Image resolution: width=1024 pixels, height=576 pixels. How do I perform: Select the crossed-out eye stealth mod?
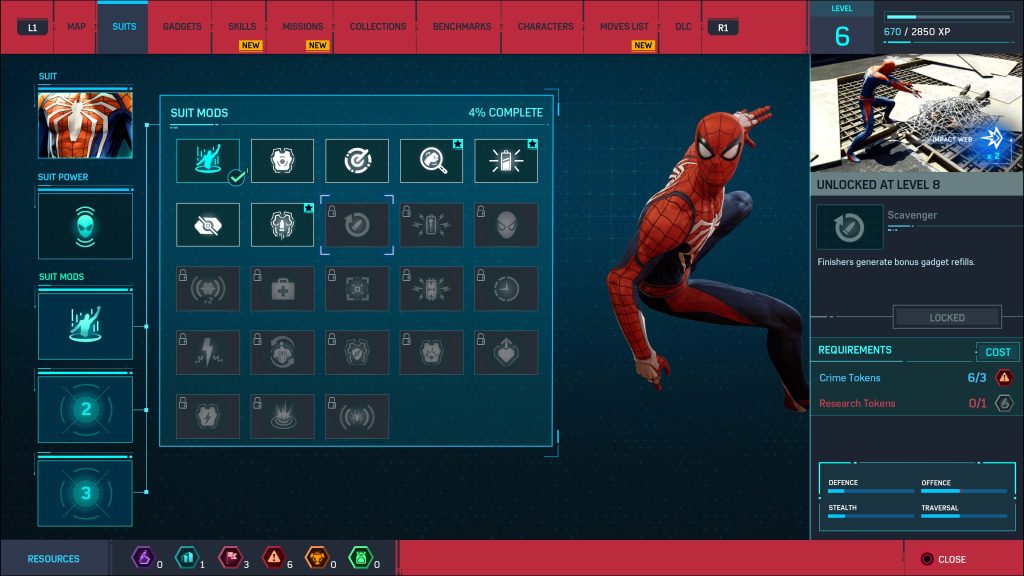pos(208,225)
